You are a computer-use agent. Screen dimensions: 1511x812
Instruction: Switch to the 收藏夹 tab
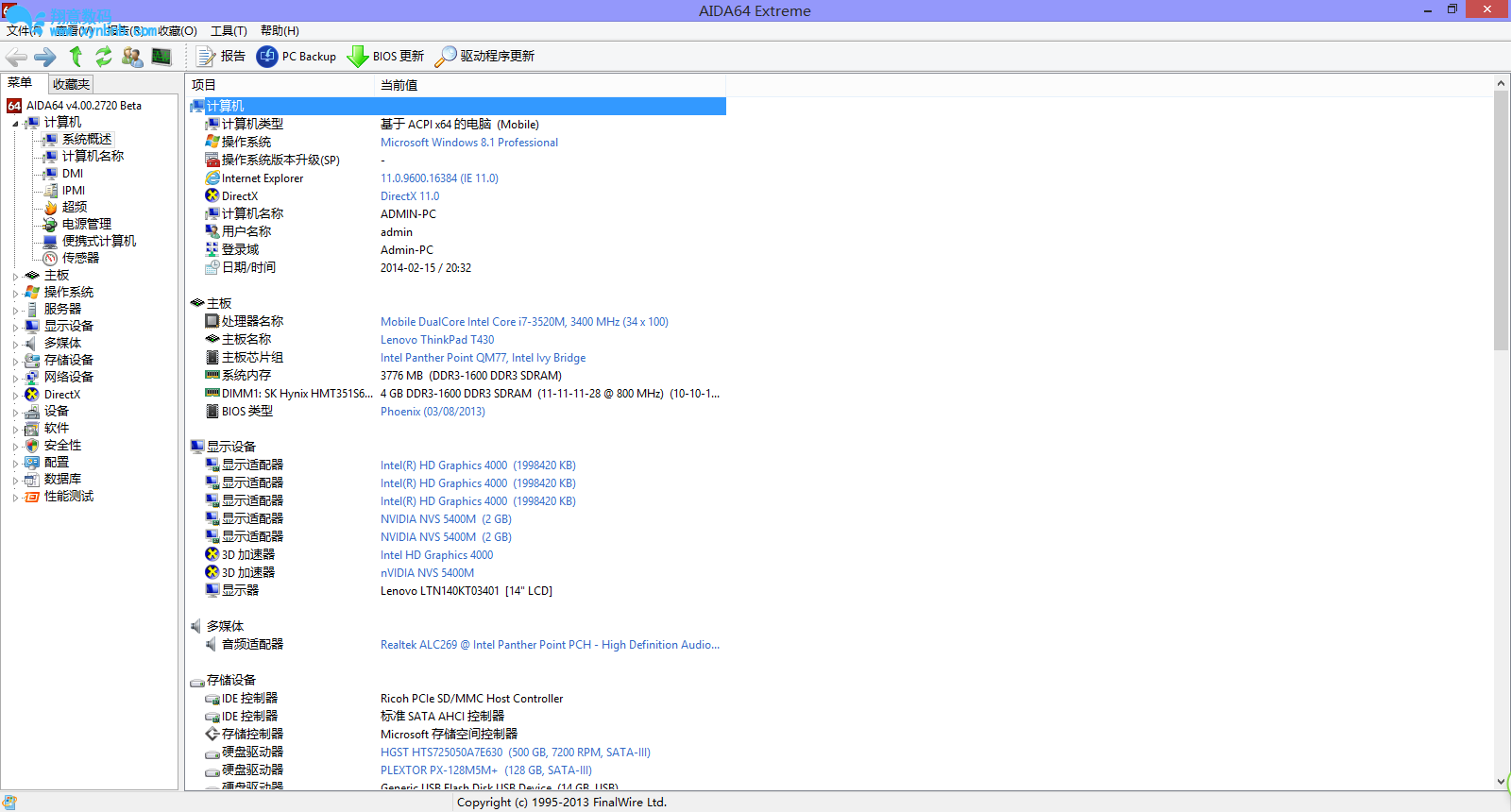pyautogui.click(x=71, y=85)
